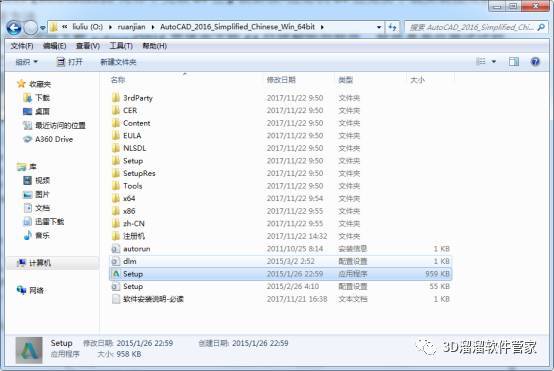The image size is (554, 371).
Task: Click the 软件安装说明-必读 text file icon
Action: click(116, 299)
